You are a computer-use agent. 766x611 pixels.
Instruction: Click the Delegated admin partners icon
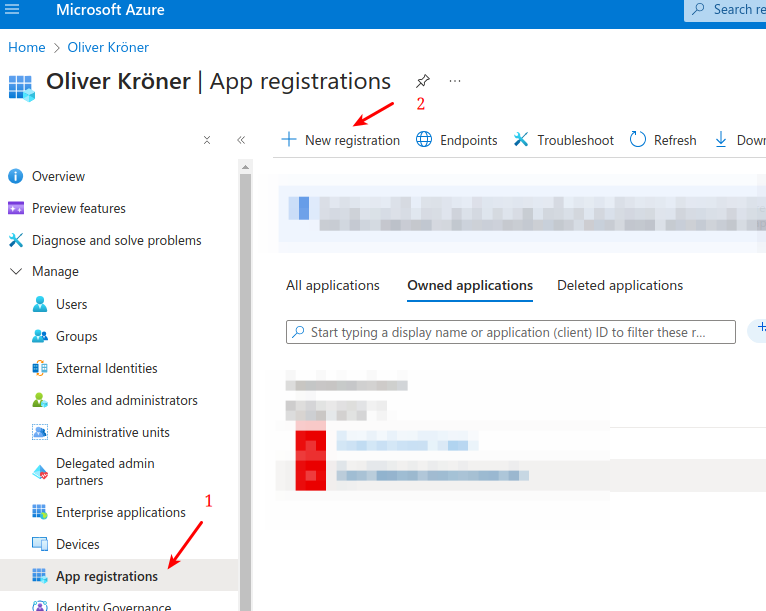point(40,472)
